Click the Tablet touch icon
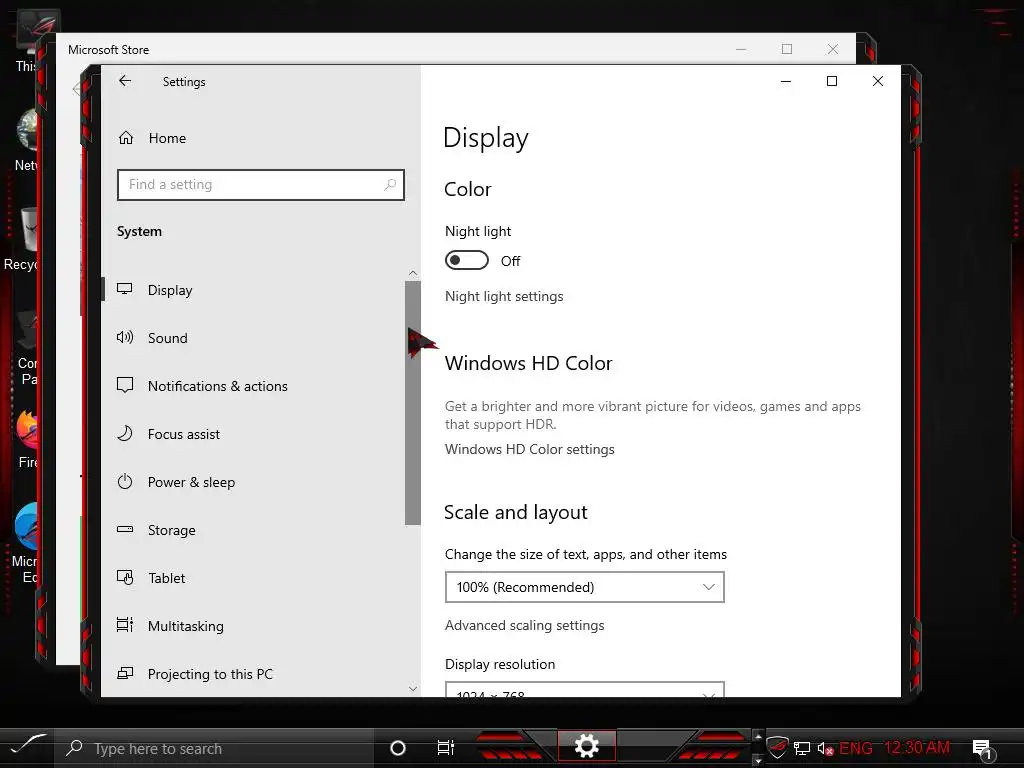The height and width of the screenshot is (768, 1024). (x=125, y=577)
